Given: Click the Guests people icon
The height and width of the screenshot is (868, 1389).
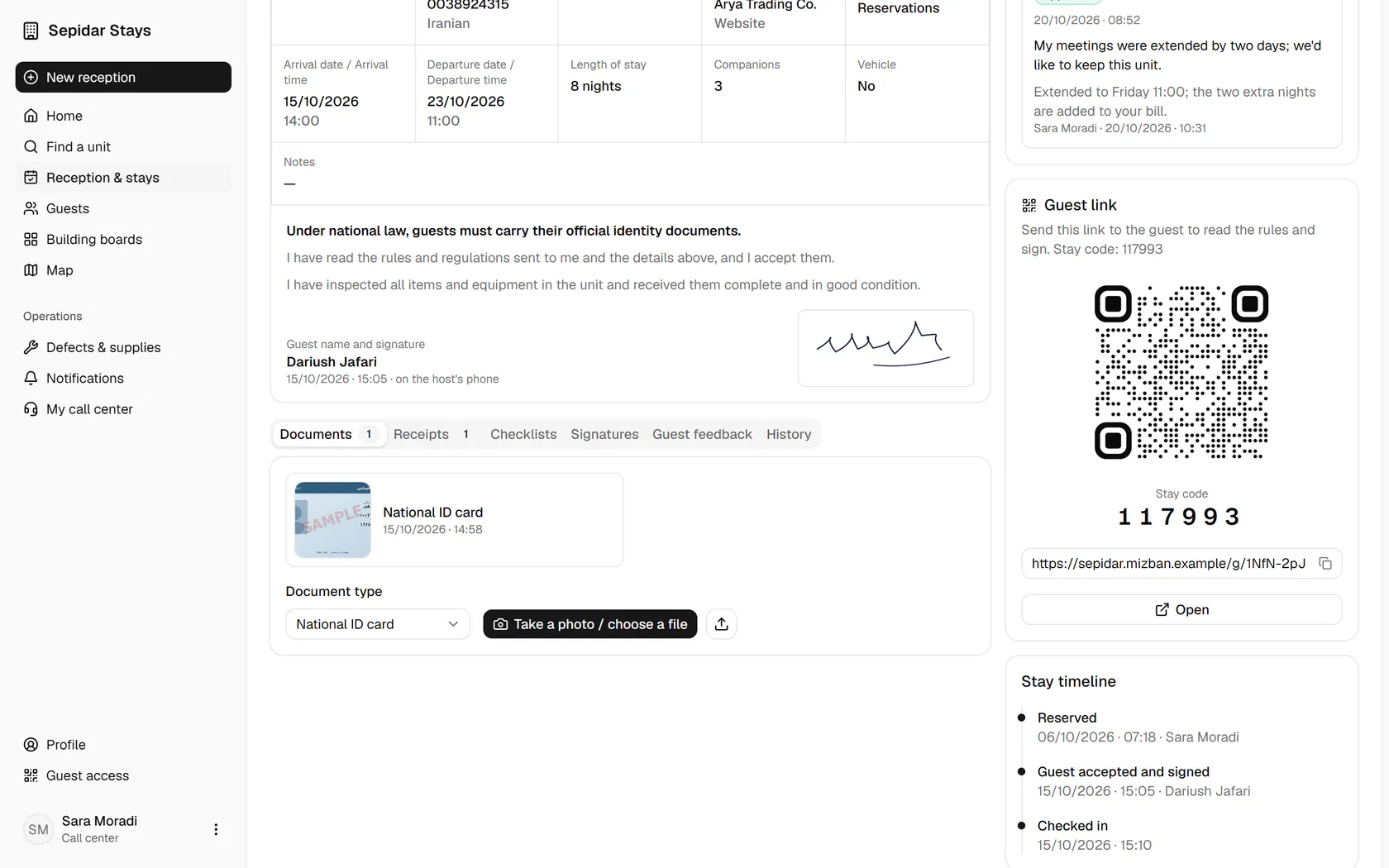Looking at the screenshot, I should [x=31, y=208].
